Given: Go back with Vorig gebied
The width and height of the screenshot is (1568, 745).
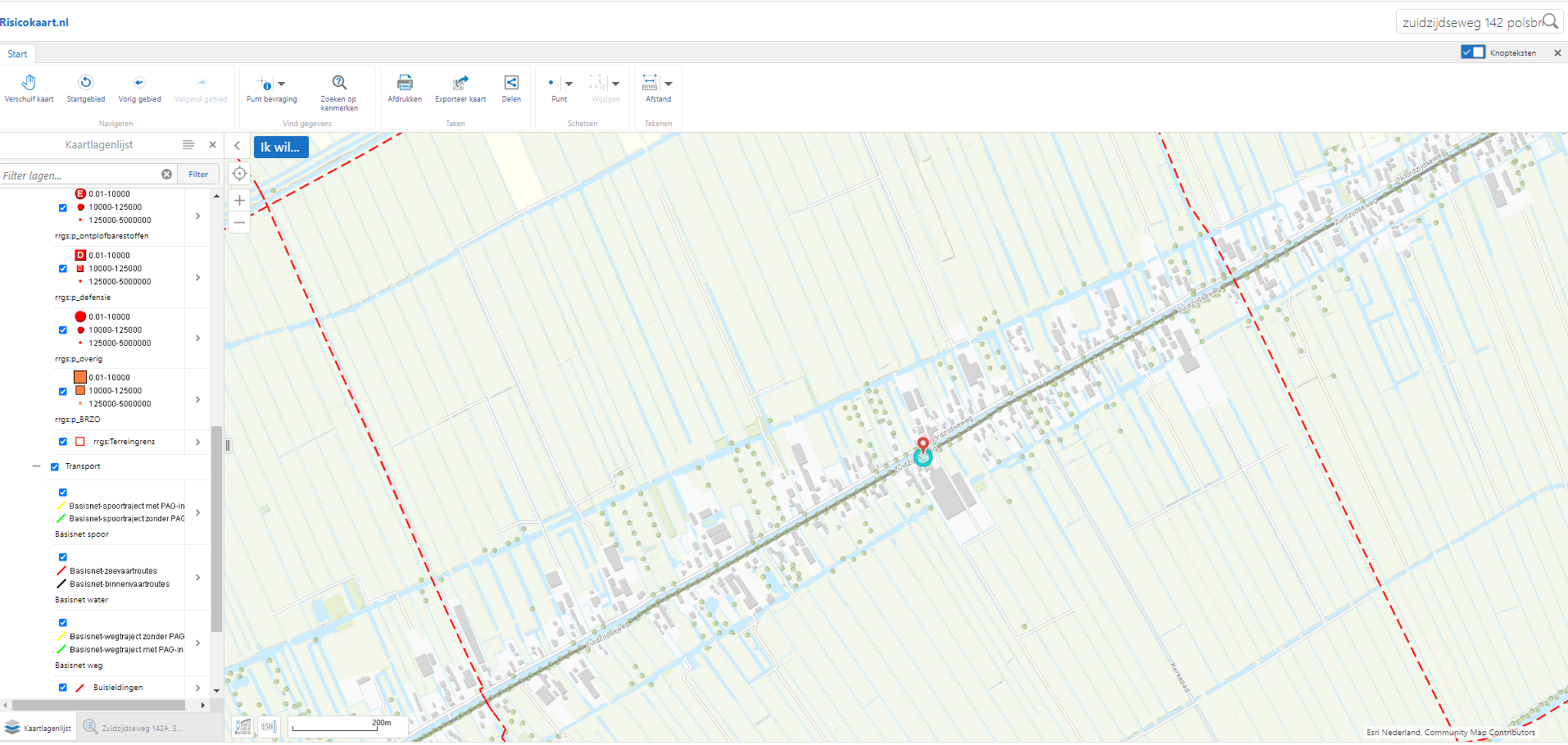Looking at the screenshot, I should 139,83.
